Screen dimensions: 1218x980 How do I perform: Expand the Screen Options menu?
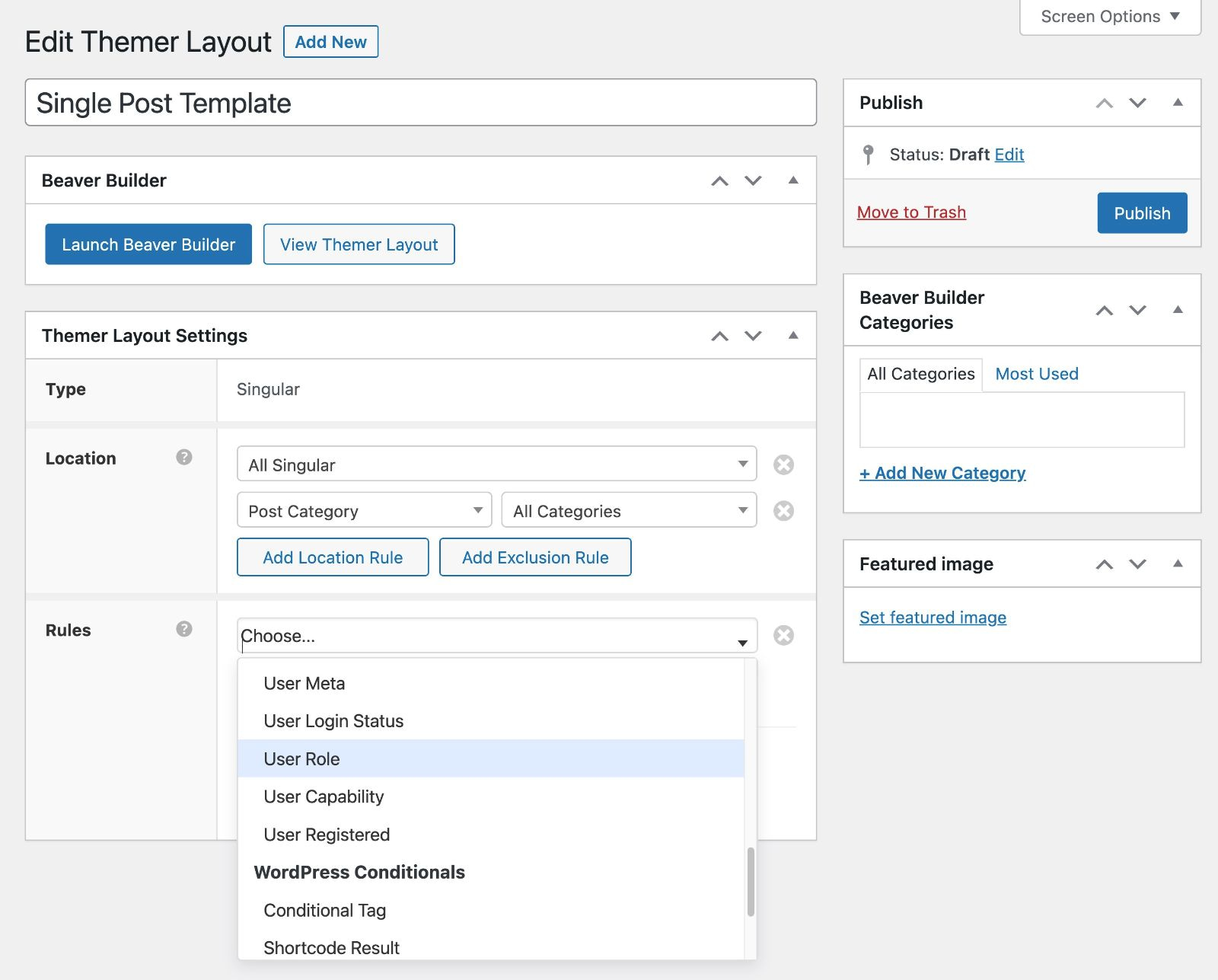click(x=1109, y=17)
